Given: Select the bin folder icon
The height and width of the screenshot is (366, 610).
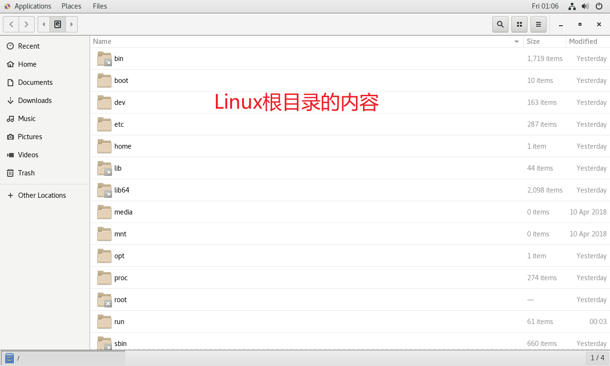Looking at the screenshot, I should [104, 59].
